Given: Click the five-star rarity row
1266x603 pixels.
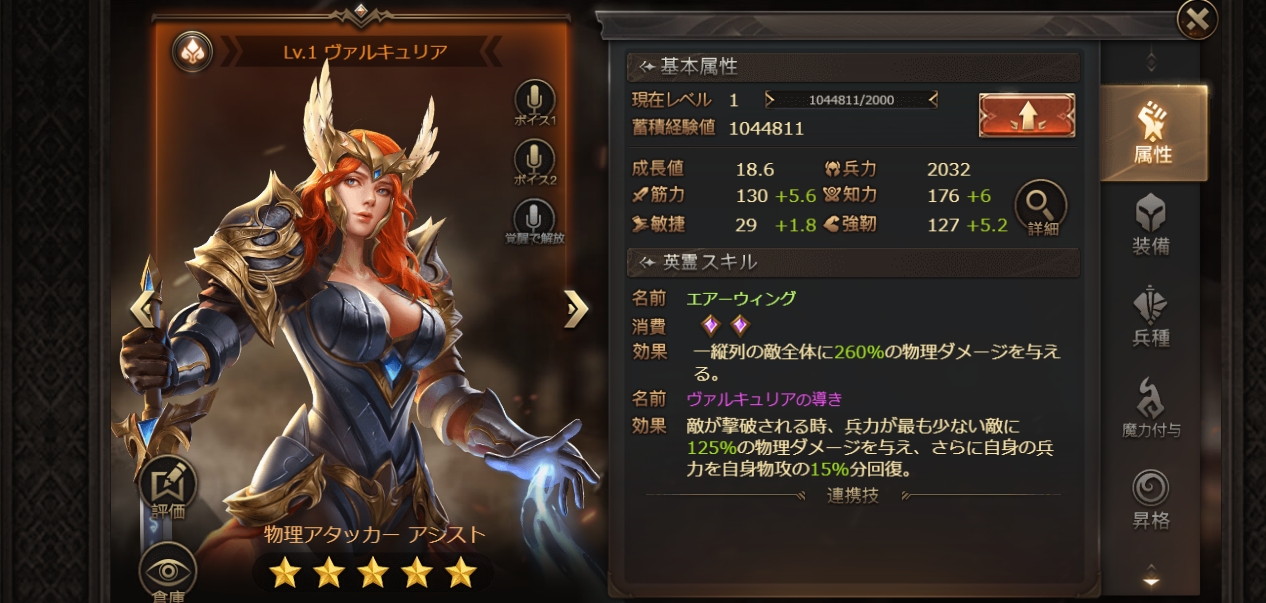Looking at the screenshot, I should (373, 573).
